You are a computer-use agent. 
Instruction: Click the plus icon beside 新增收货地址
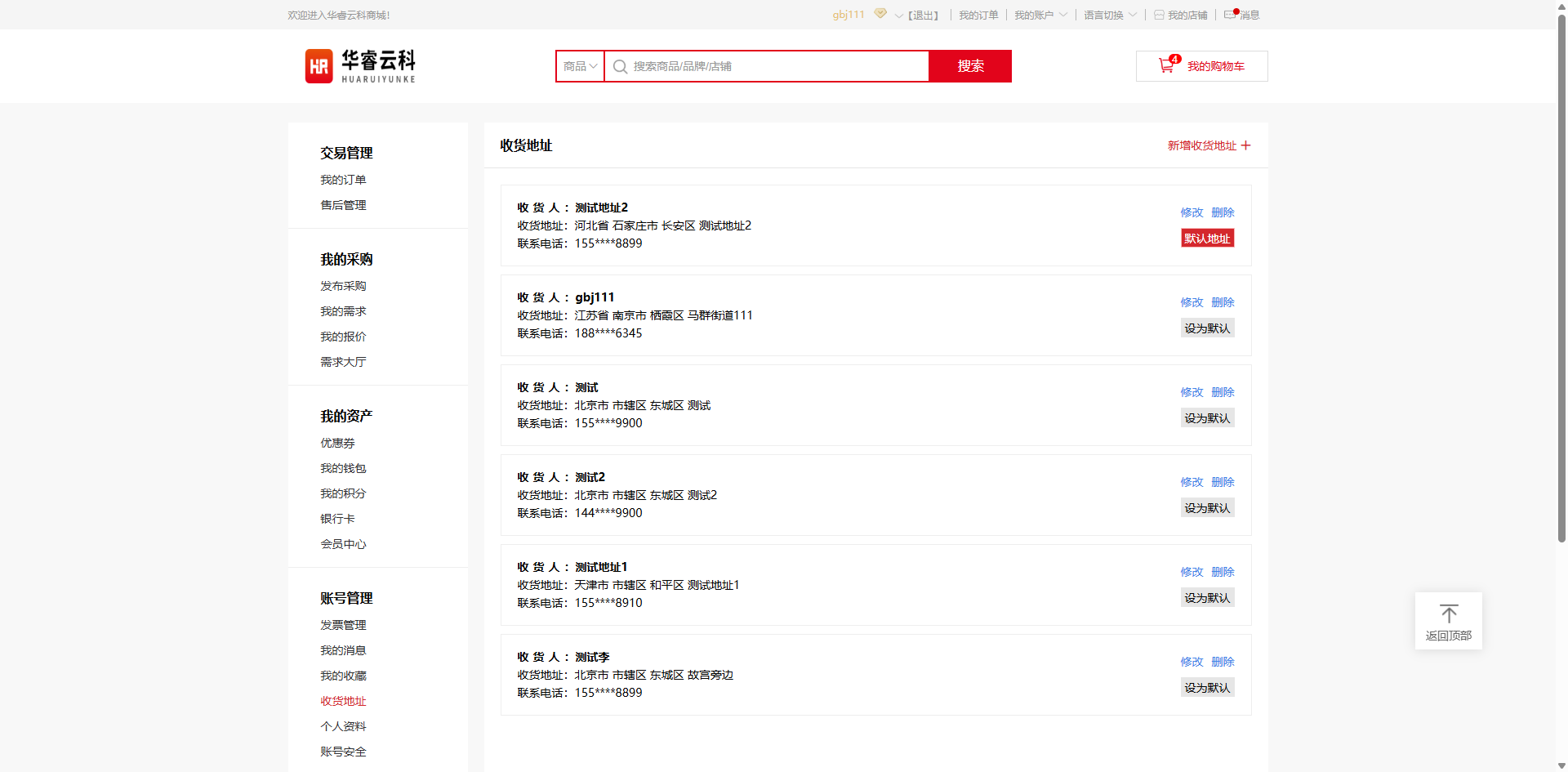coord(1245,145)
